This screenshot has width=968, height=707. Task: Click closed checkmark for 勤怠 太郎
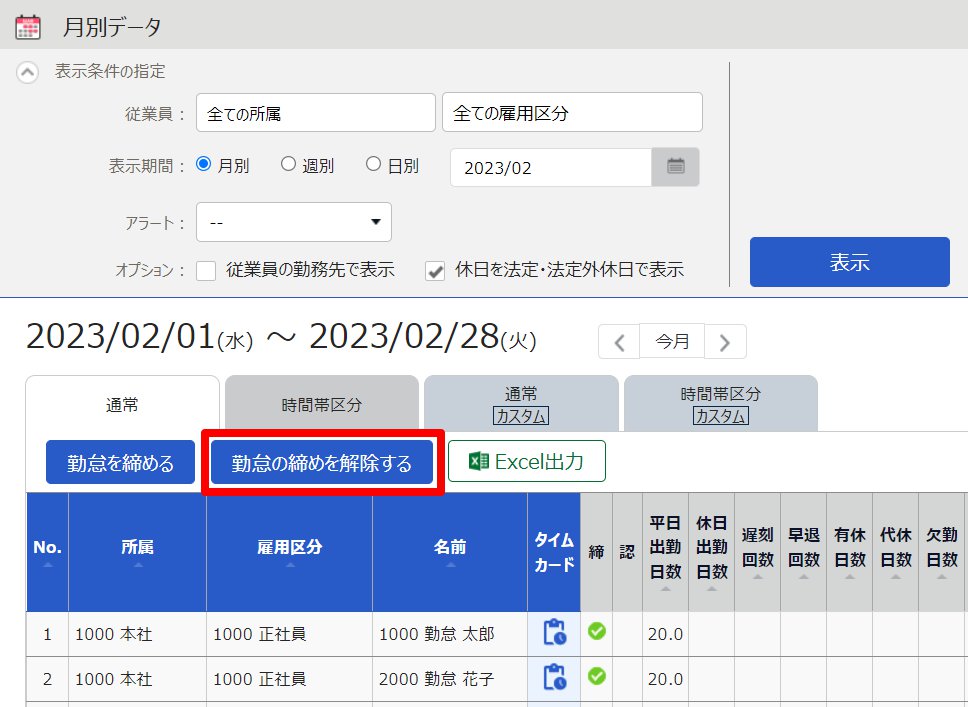coord(596,631)
